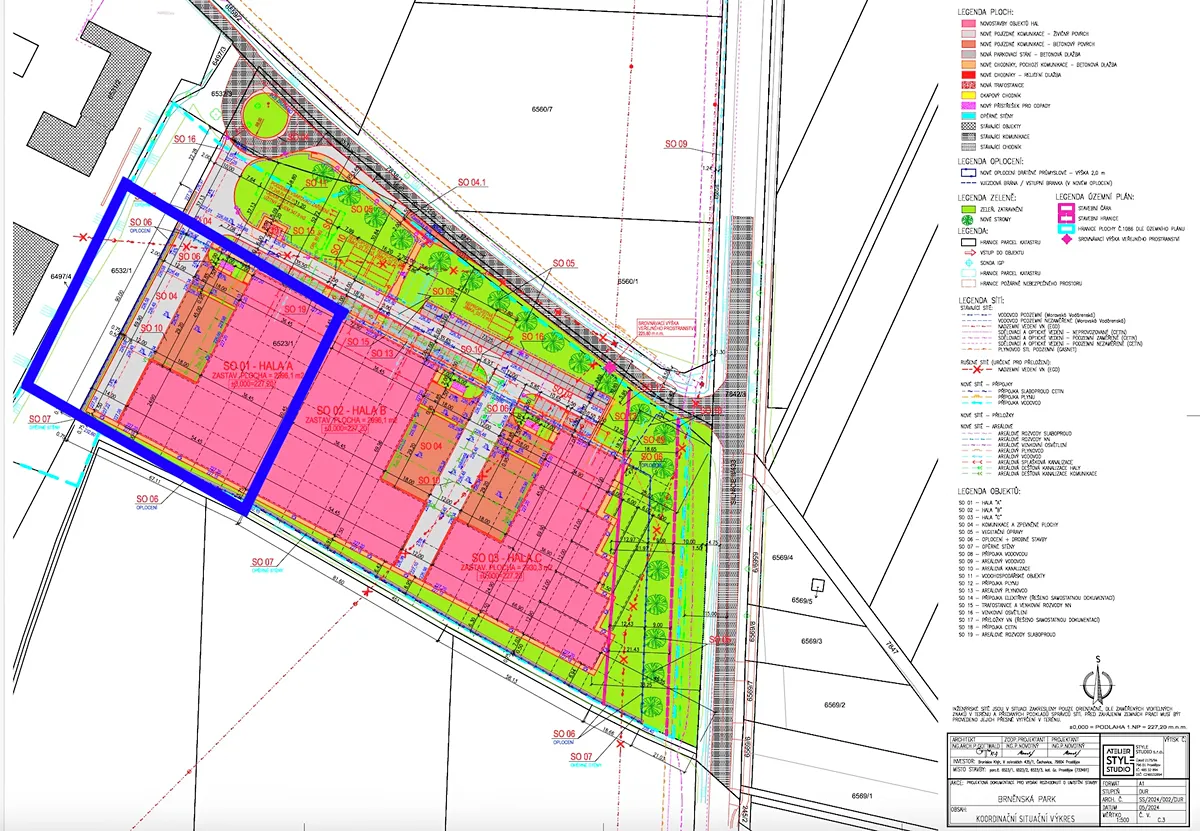Click the 'INVESTOR:' row in title block
Image resolution: width=1200 pixels, height=831 pixels.
pos(1025,761)
